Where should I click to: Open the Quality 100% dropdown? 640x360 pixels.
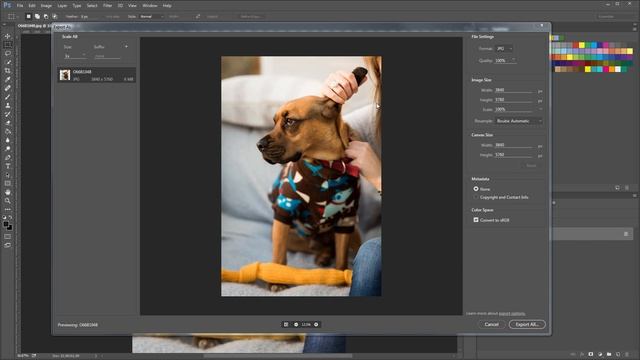point(505,60)
